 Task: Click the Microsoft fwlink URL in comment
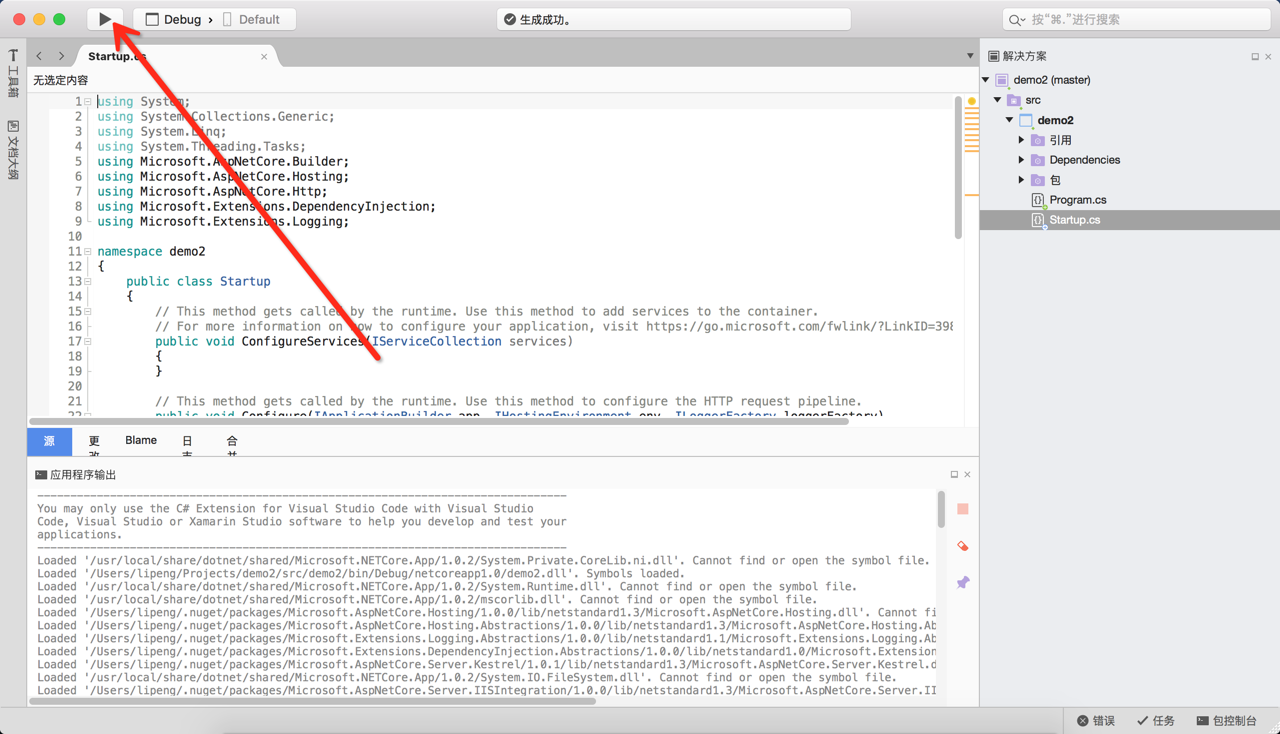point(799,327)
